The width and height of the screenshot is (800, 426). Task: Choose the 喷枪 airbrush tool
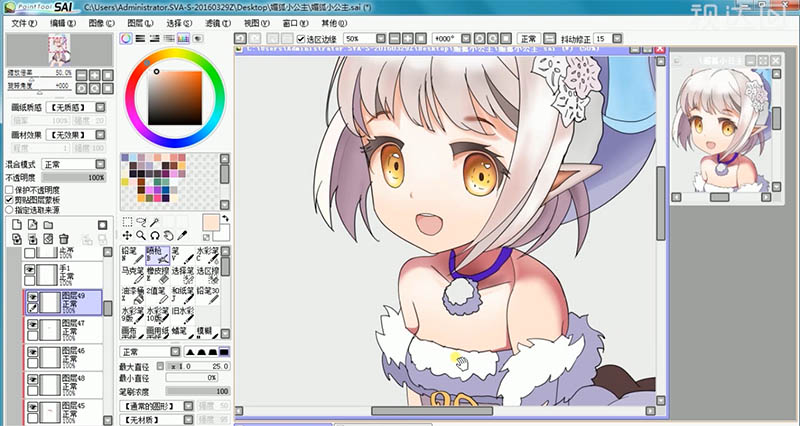click(x=158, y=255)
